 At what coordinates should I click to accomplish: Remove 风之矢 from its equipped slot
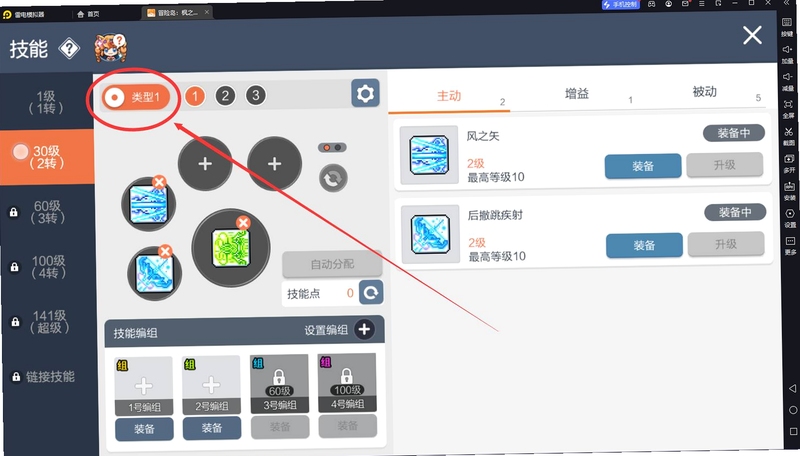[159, 182]
